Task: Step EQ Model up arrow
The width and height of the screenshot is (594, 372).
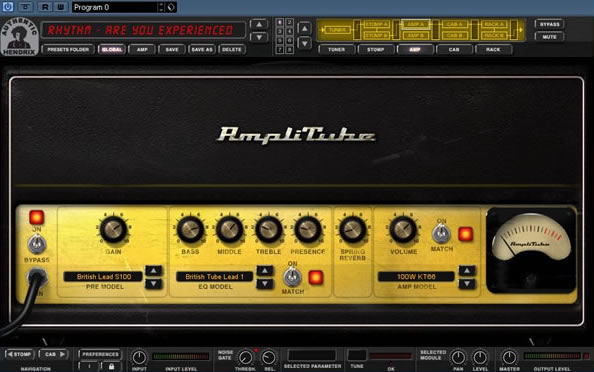Action: tap(265, 271)
